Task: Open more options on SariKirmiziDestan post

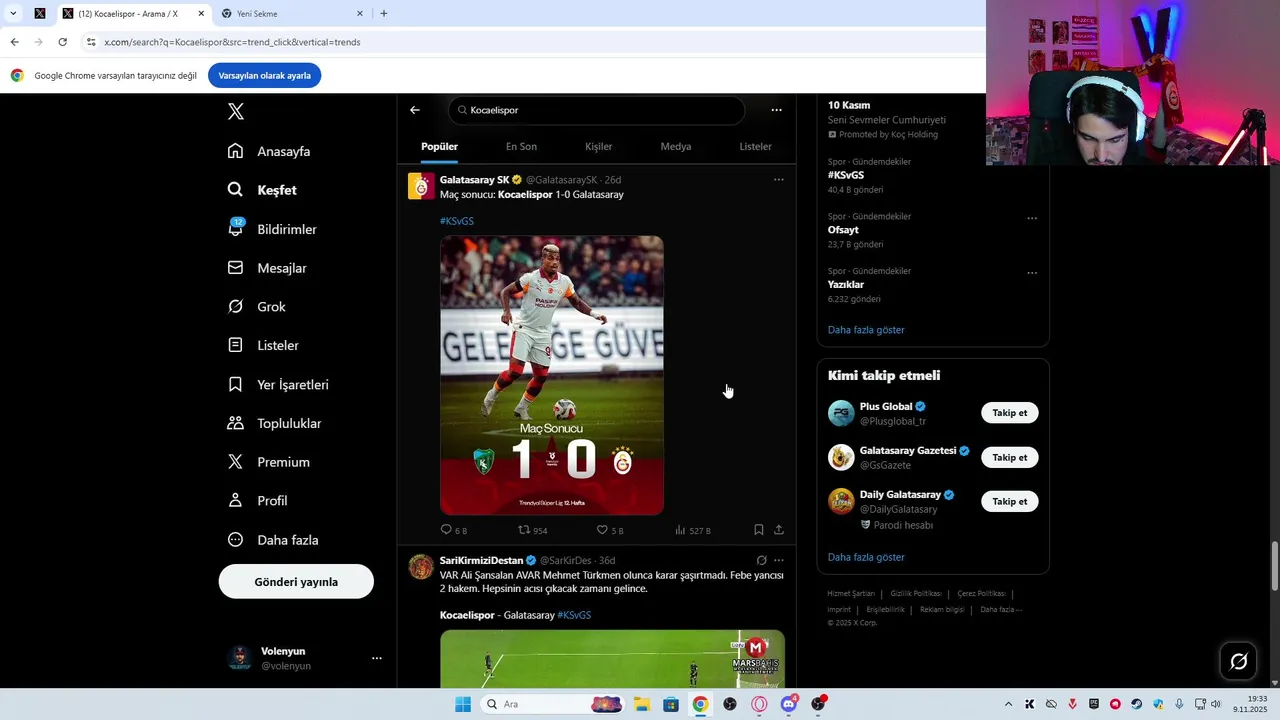Action: point(779,560)
